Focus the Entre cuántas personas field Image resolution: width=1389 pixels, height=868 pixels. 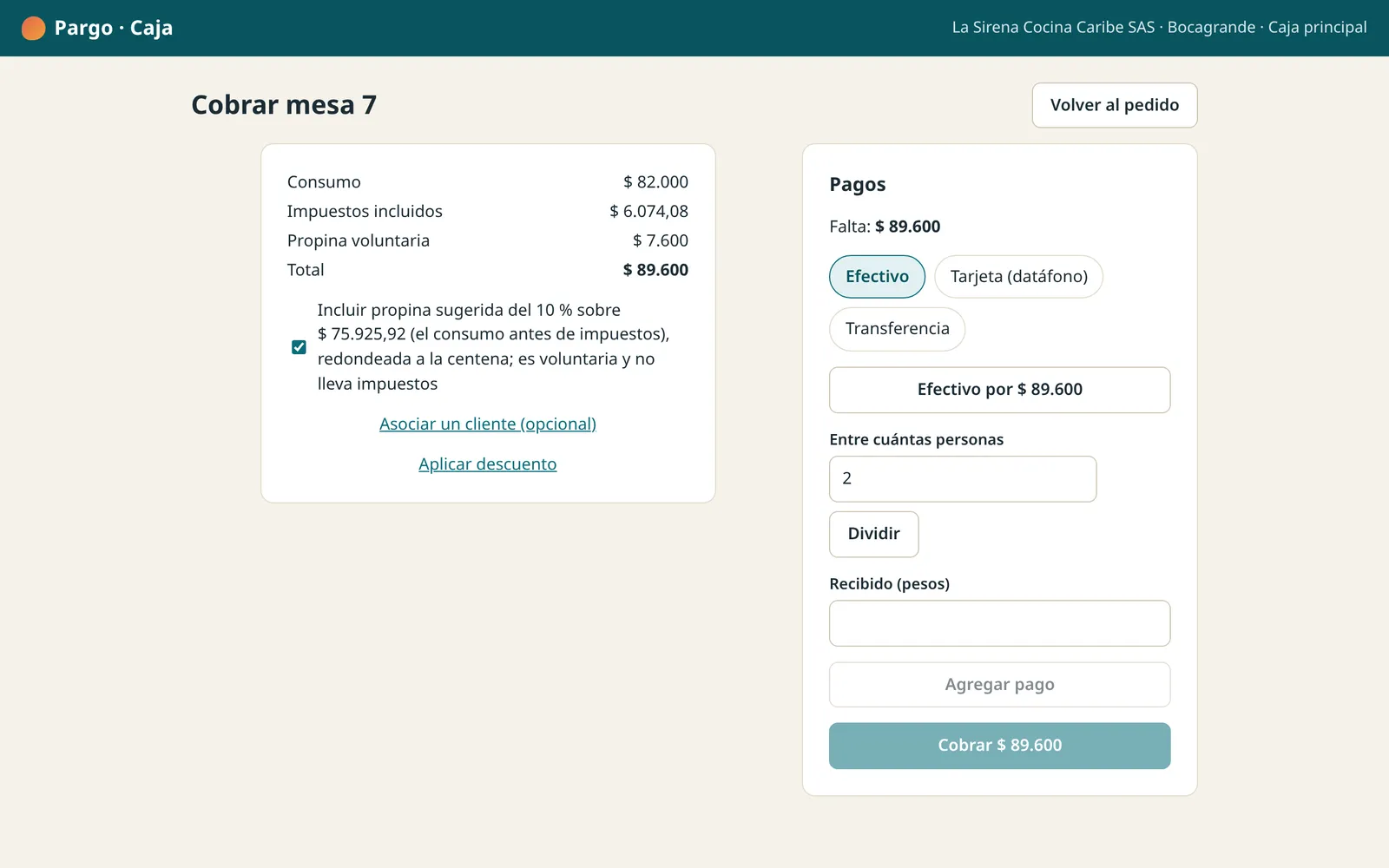[x=963, y=479]
